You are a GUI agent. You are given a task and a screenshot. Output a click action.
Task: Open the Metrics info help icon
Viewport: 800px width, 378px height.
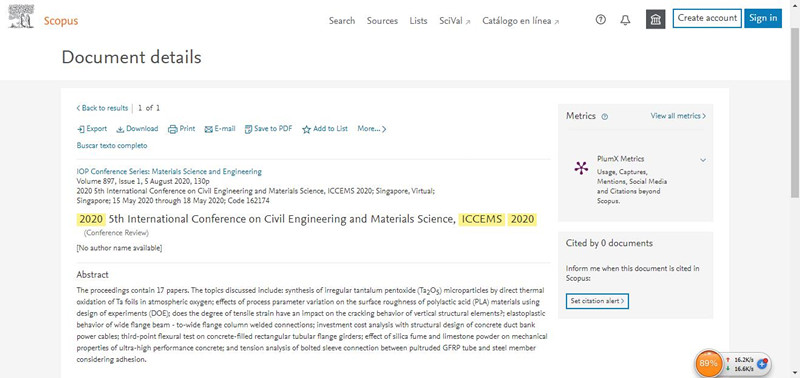pos(605,117)
